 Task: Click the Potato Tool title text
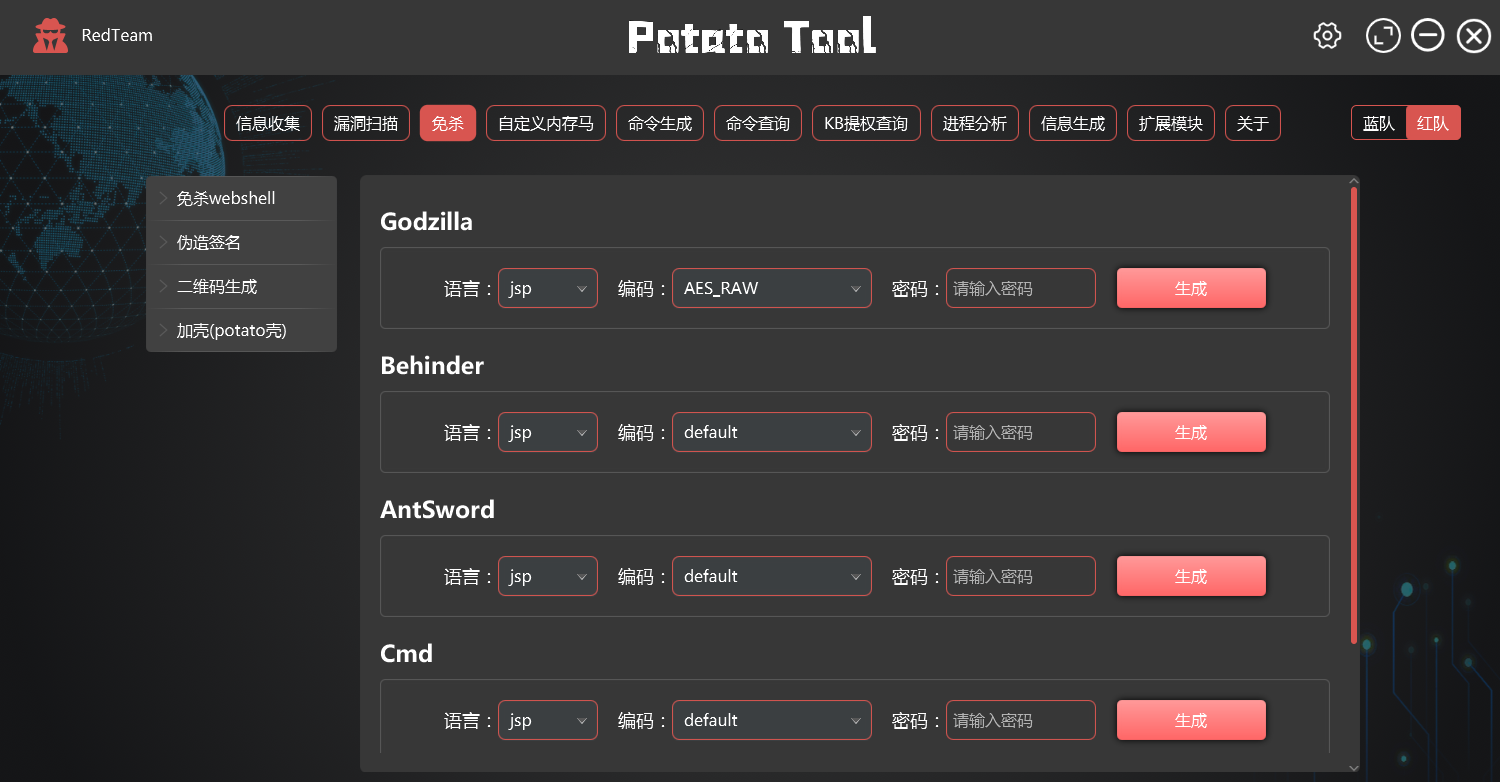click(x=751, y=36)
